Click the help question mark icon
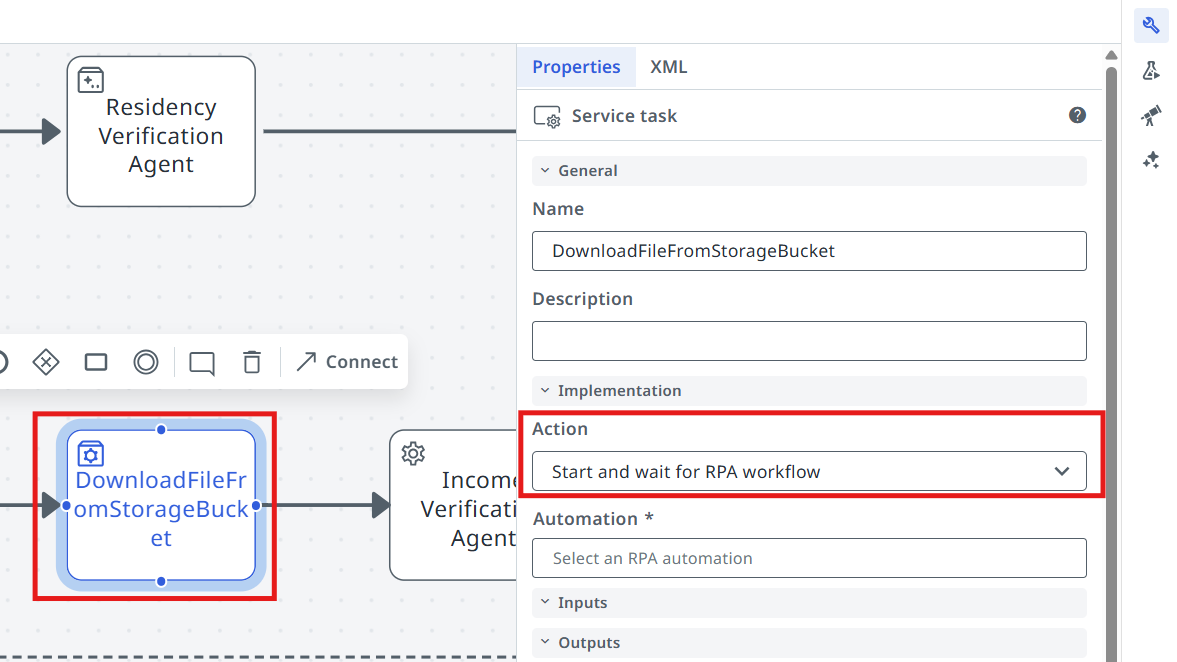This screenshot has height=662, width=1177. 1077,115
